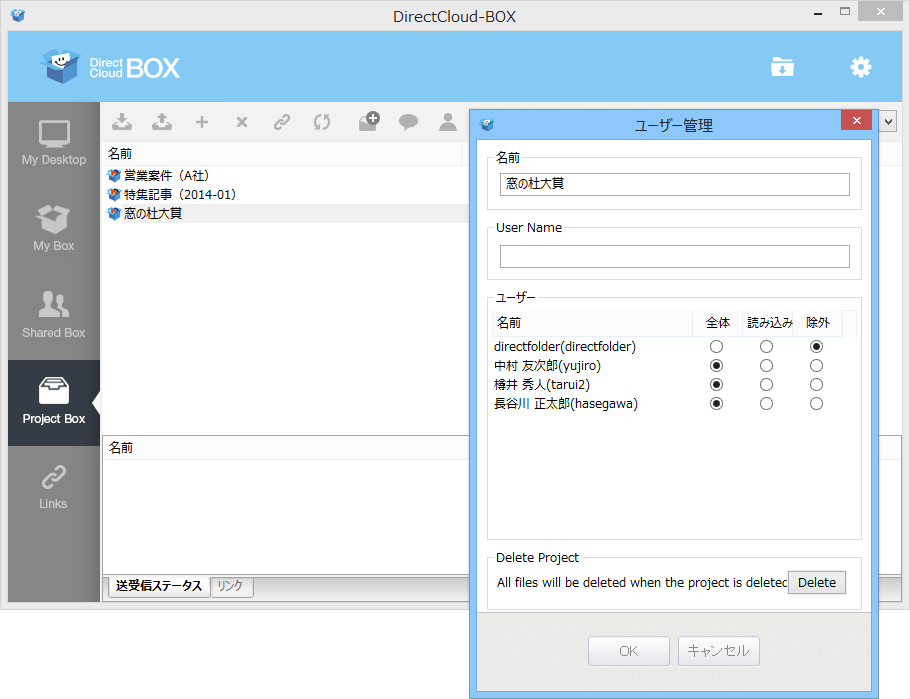Create a new project with the folder-plus icon
The height and width of the screenshot is (699, 910).
[x=368, y=122]
